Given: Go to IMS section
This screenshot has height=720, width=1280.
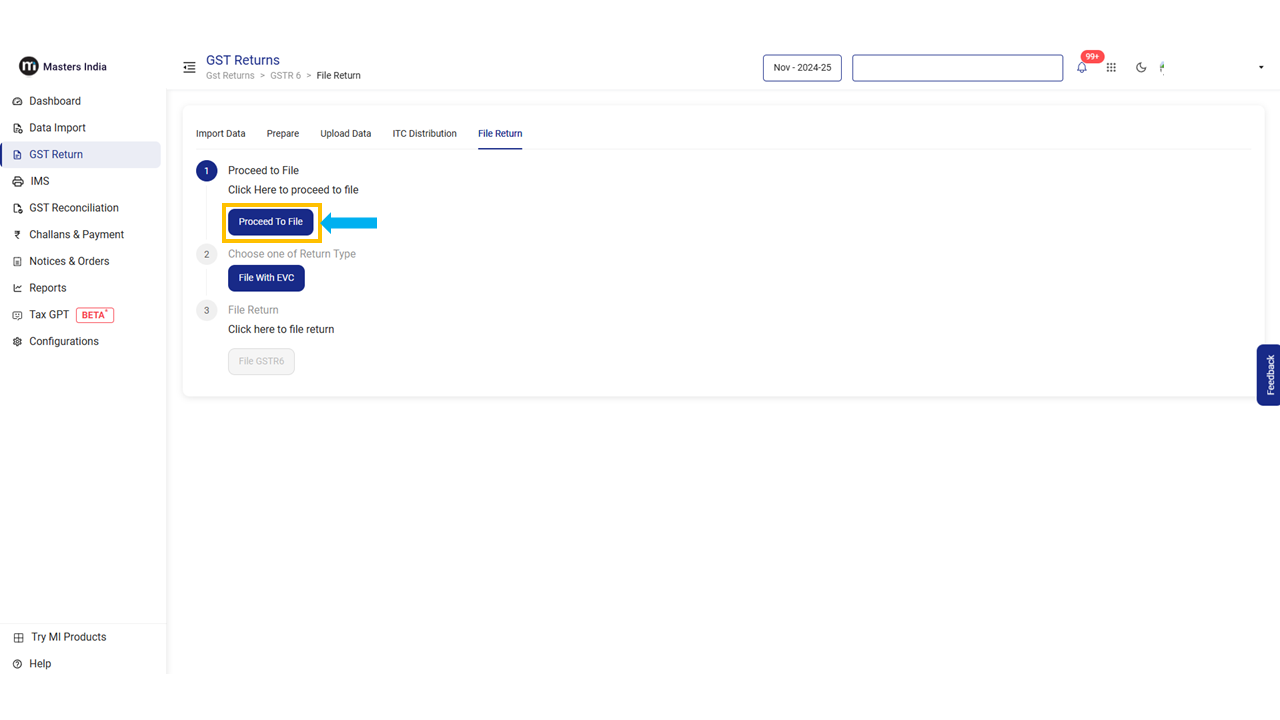Looking at the screenshot, I should (x=39, y=181).
